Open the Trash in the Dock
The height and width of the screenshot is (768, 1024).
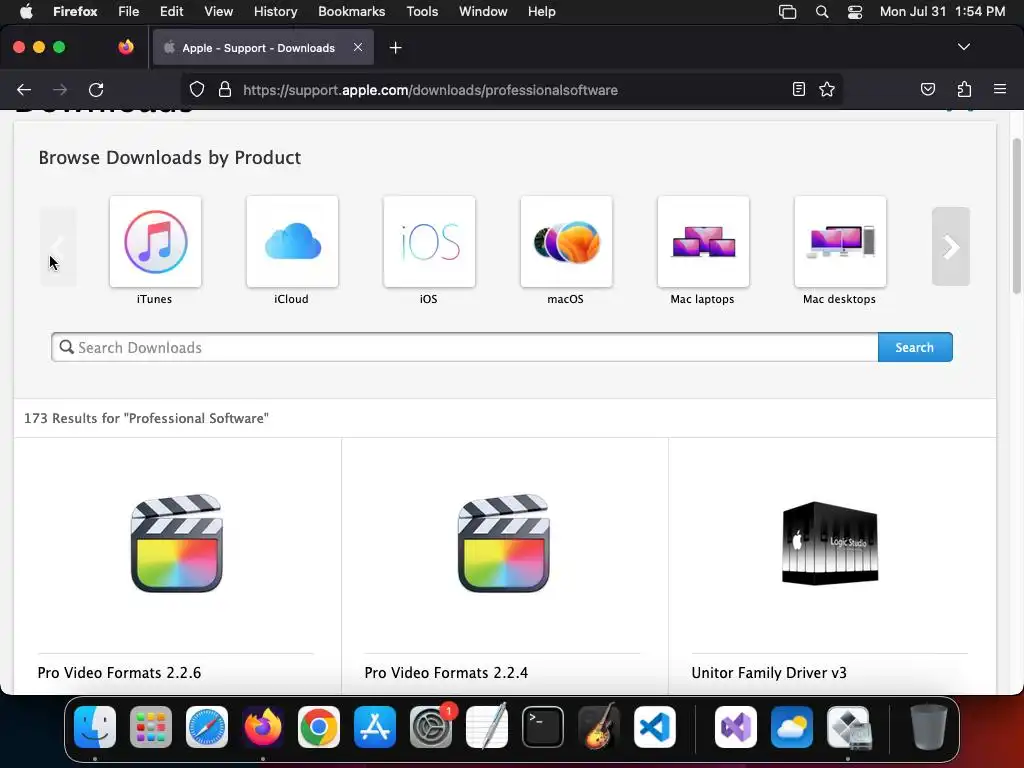[929, 727]
